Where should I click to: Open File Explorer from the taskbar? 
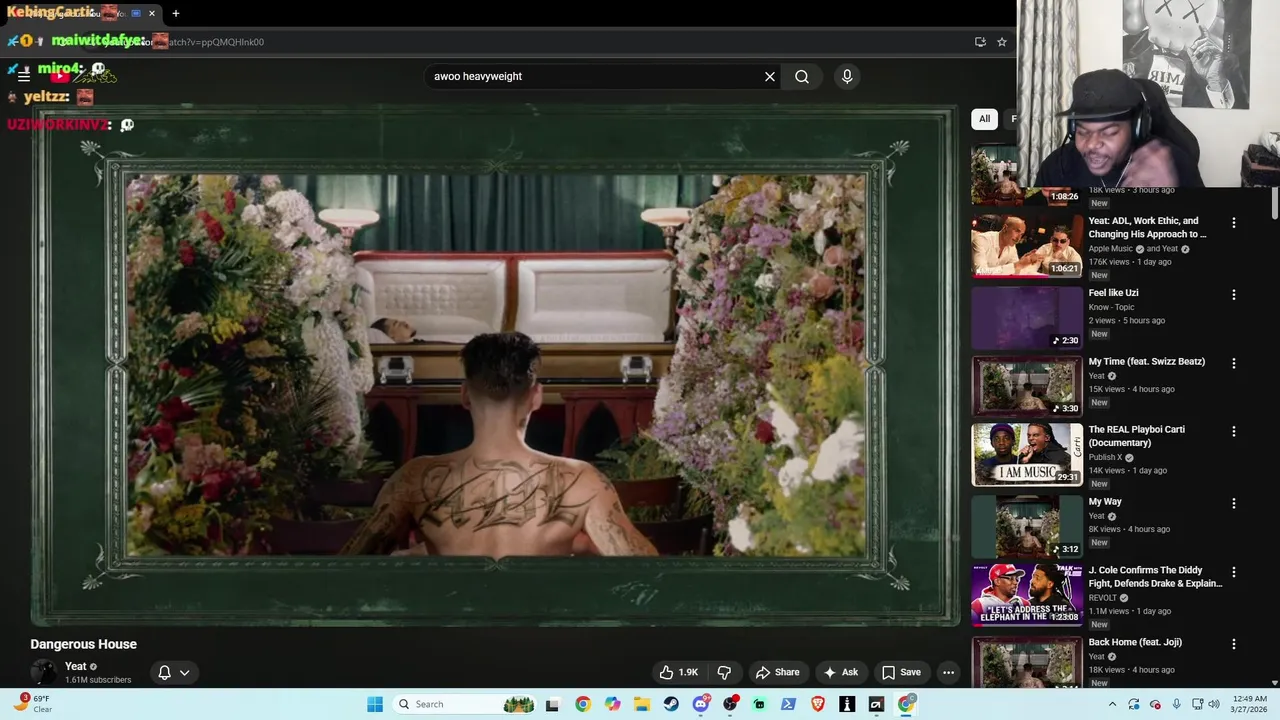coord(642,704)
